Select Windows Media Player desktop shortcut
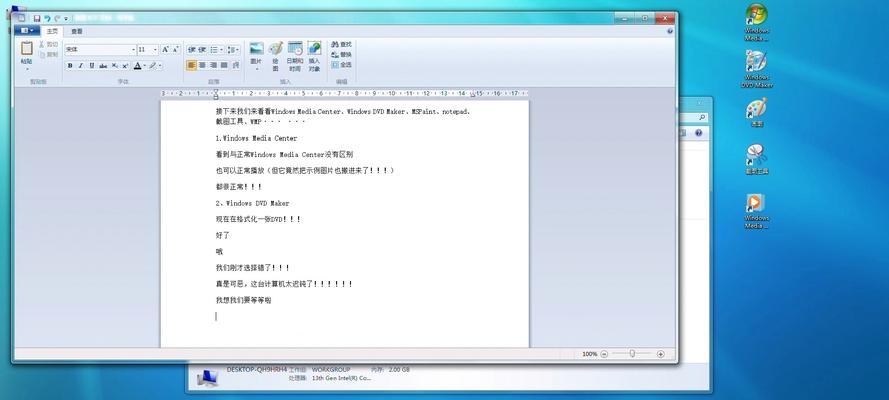Screen dimensions: 889x400 (x=756, y=211)
